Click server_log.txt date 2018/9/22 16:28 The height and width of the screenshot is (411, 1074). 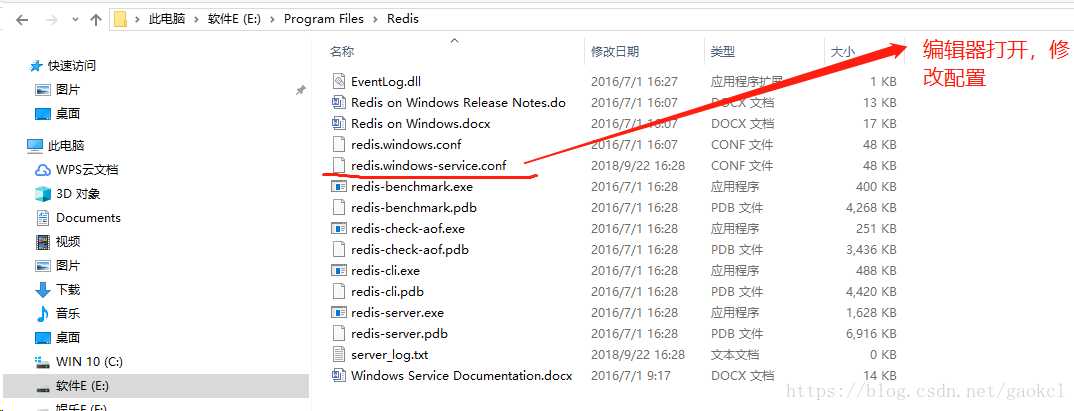click(x=638, y=355)
